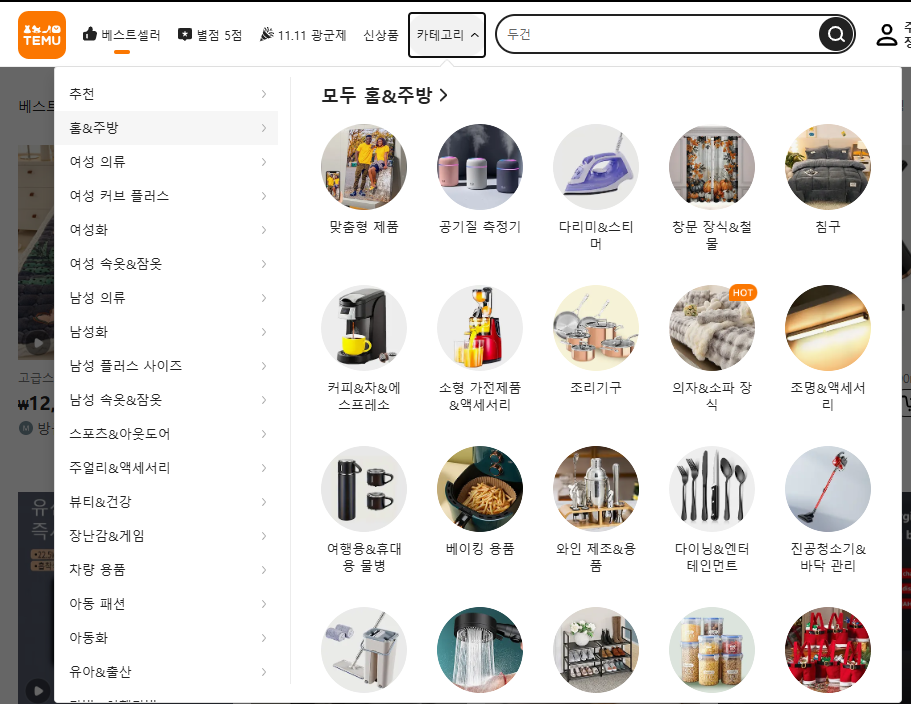Open 창문 장식&철물 curtain image
Image resolution: width=911 pixels, height=704 pixels.
[x=712, y=167]
